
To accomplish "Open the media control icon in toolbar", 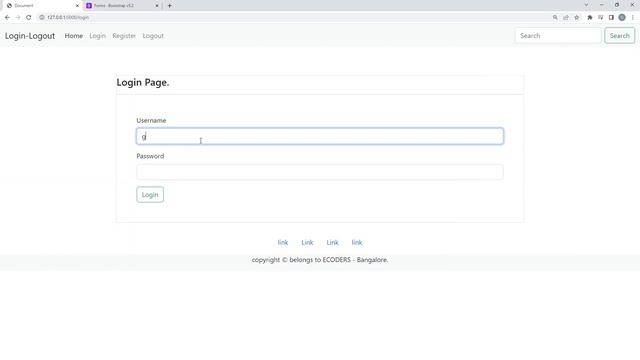I will [x=600, y=18].
